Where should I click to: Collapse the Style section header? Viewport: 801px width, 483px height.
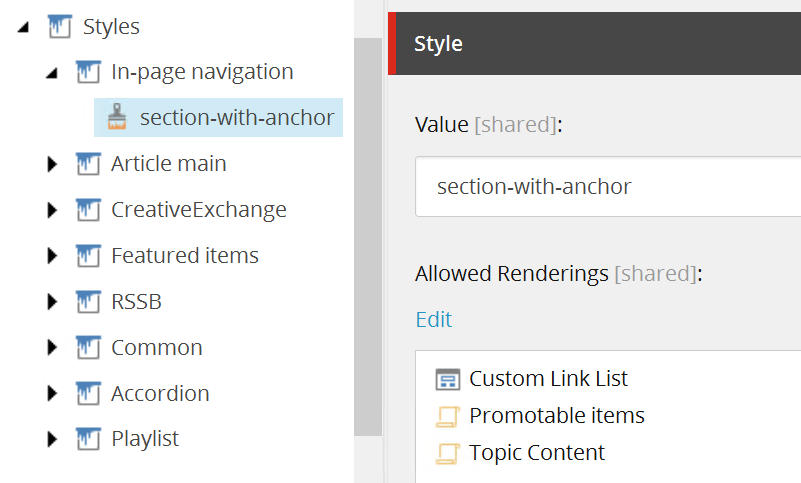(600, 44)
